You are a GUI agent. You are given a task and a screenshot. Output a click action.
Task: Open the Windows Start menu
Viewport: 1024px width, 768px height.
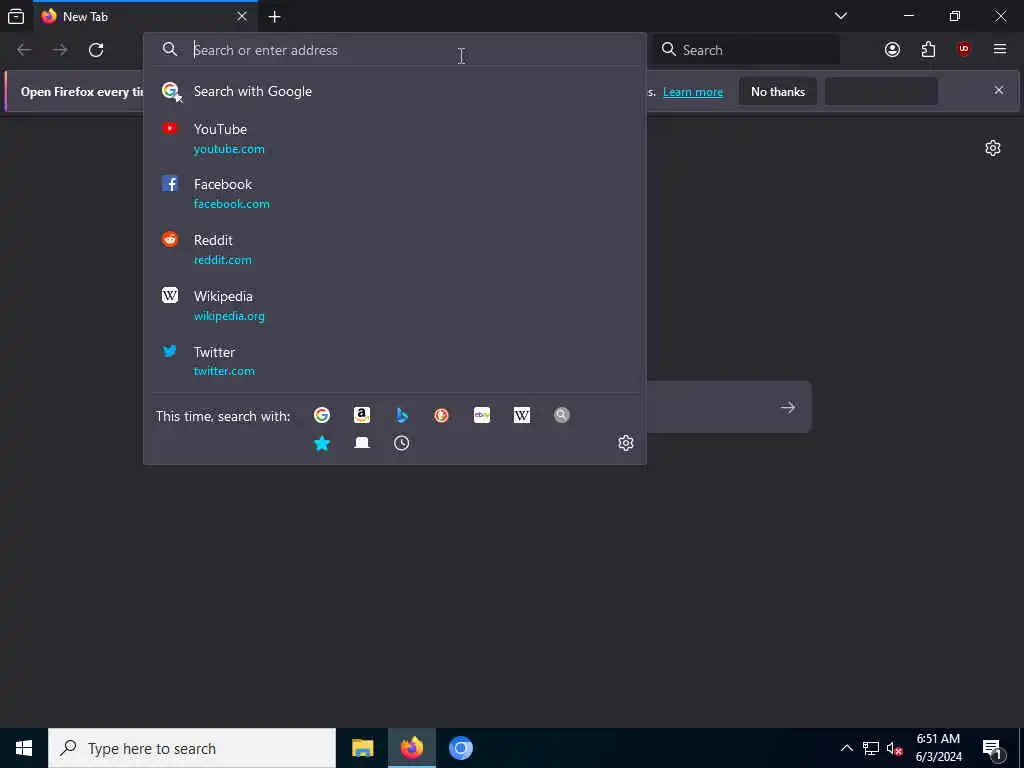pos(24,748)
